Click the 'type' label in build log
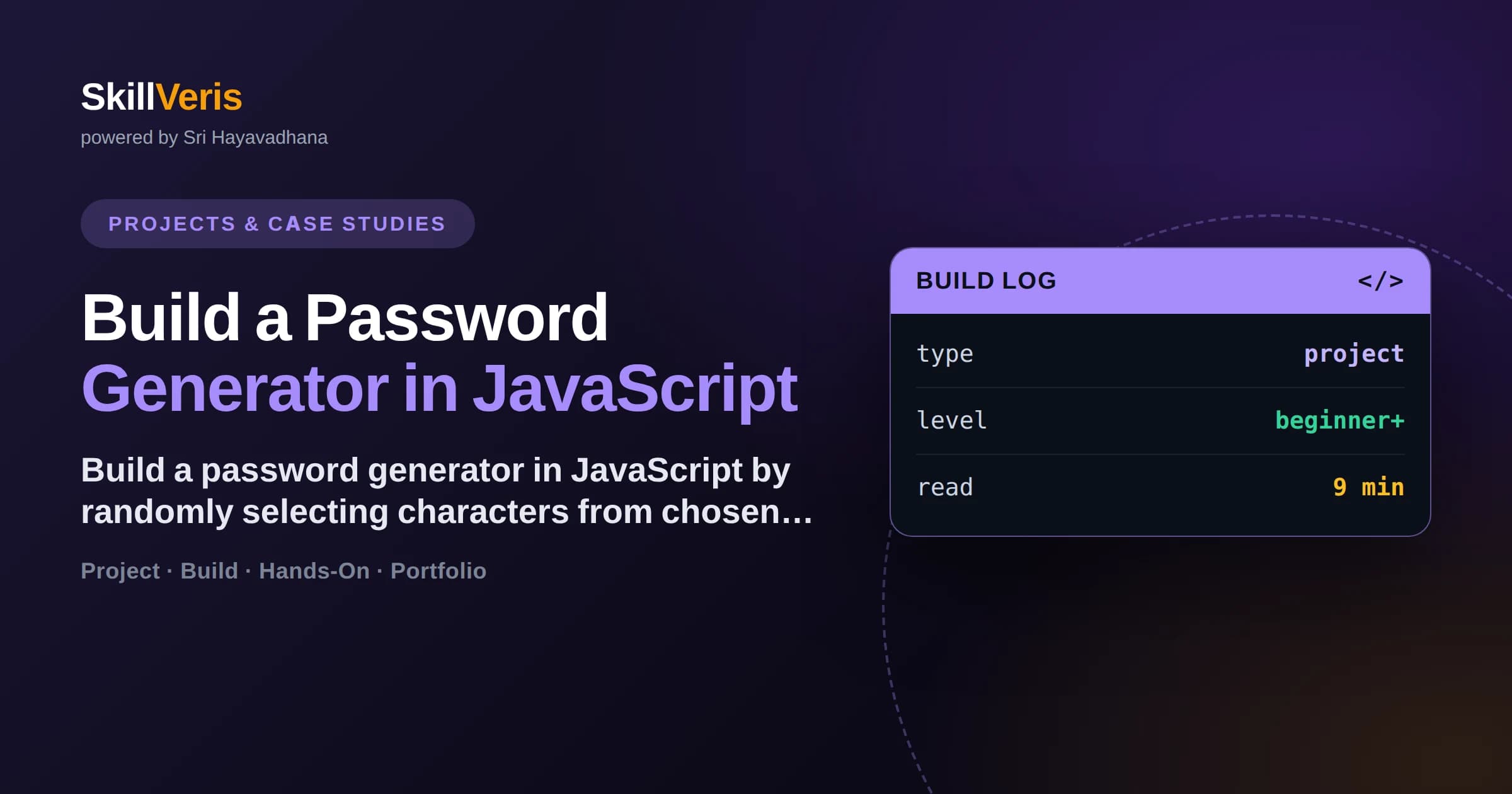 [x=945, y=354]
